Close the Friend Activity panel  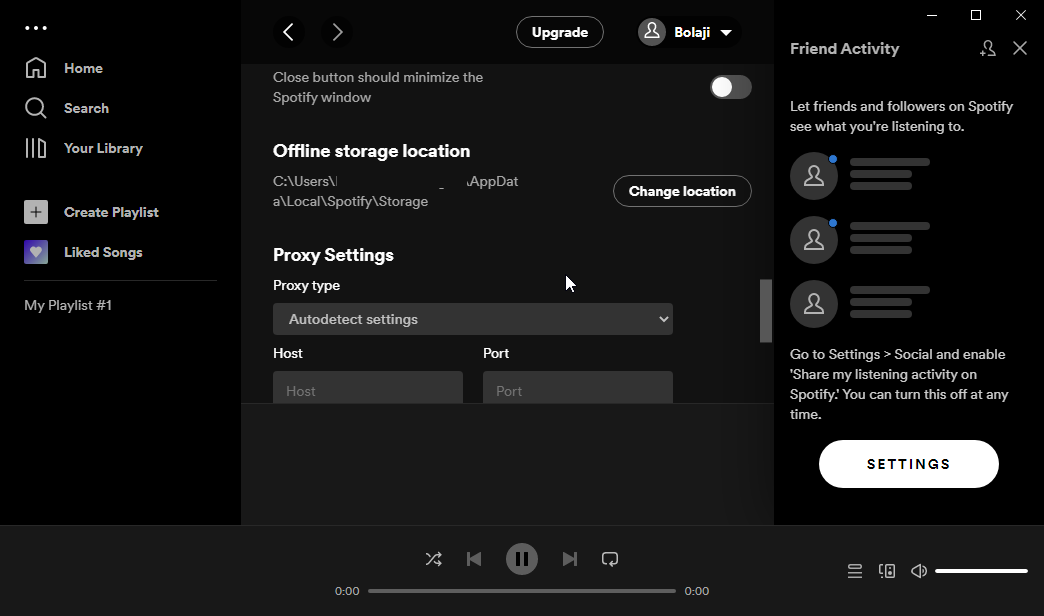pyautogui.click(x=1020, y=49)
